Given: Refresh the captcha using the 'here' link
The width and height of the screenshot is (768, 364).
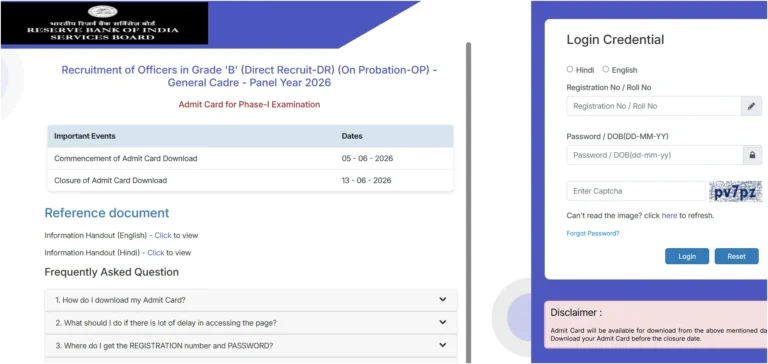Looking at the screenshot, I should pyautogui.click(x=669, y=216).
